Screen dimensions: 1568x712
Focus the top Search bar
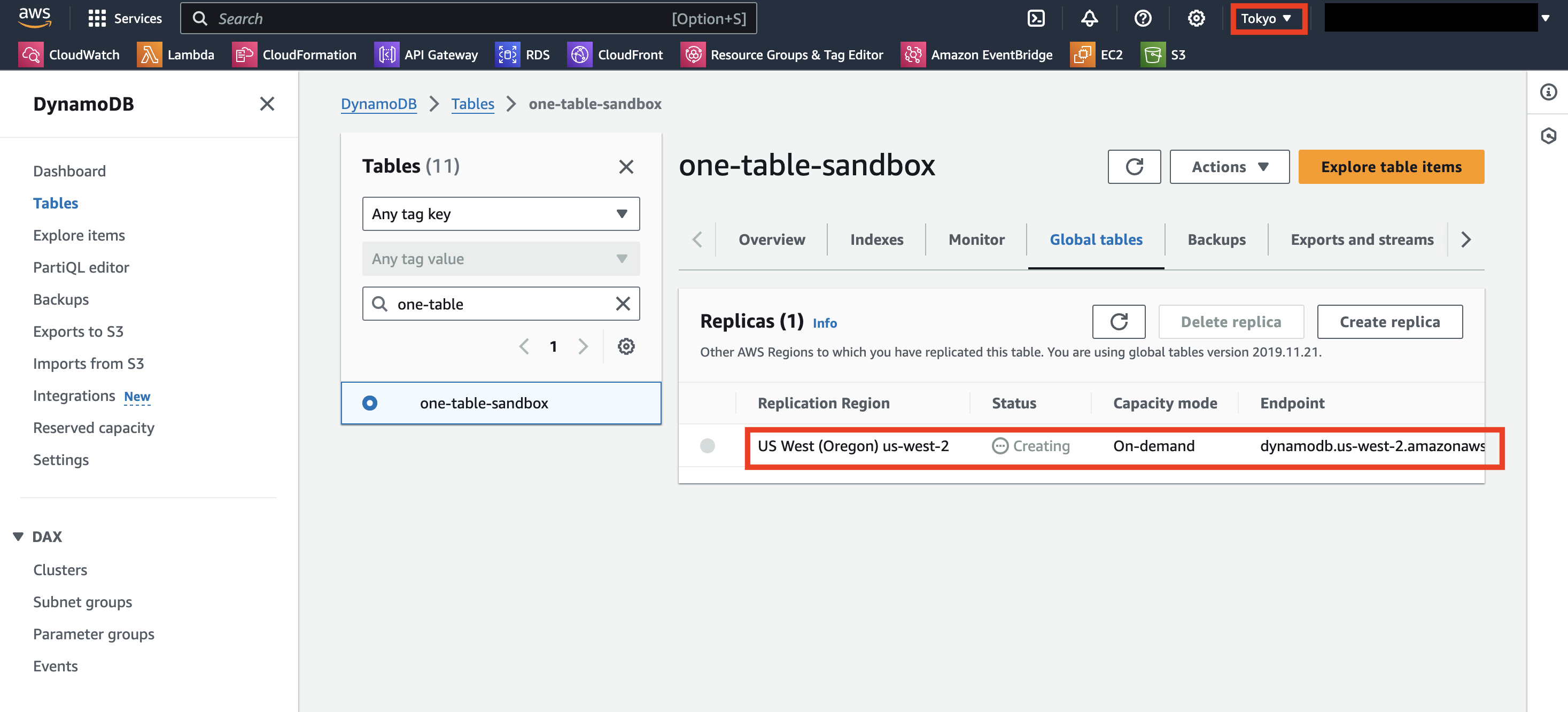click(x=468, y=18)
